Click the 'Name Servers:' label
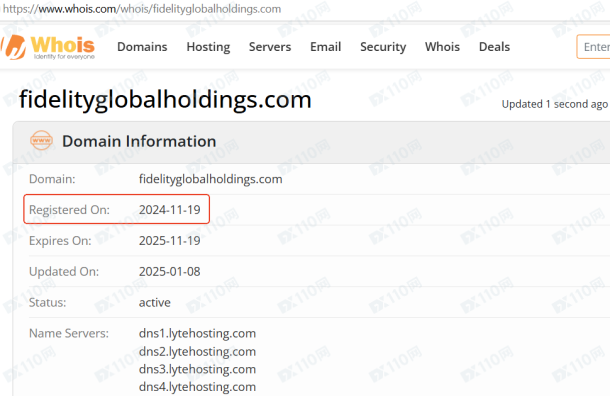 click(69, 333)
